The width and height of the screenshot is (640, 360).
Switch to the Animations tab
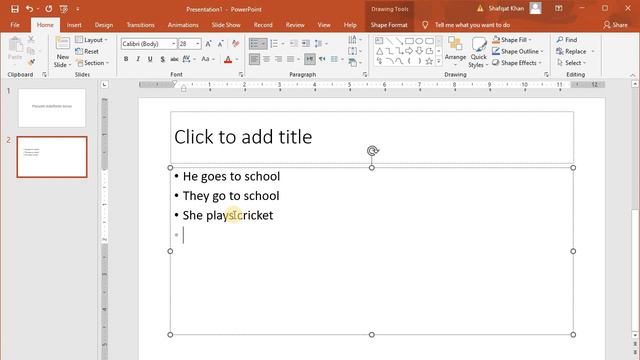pos(183,25)
